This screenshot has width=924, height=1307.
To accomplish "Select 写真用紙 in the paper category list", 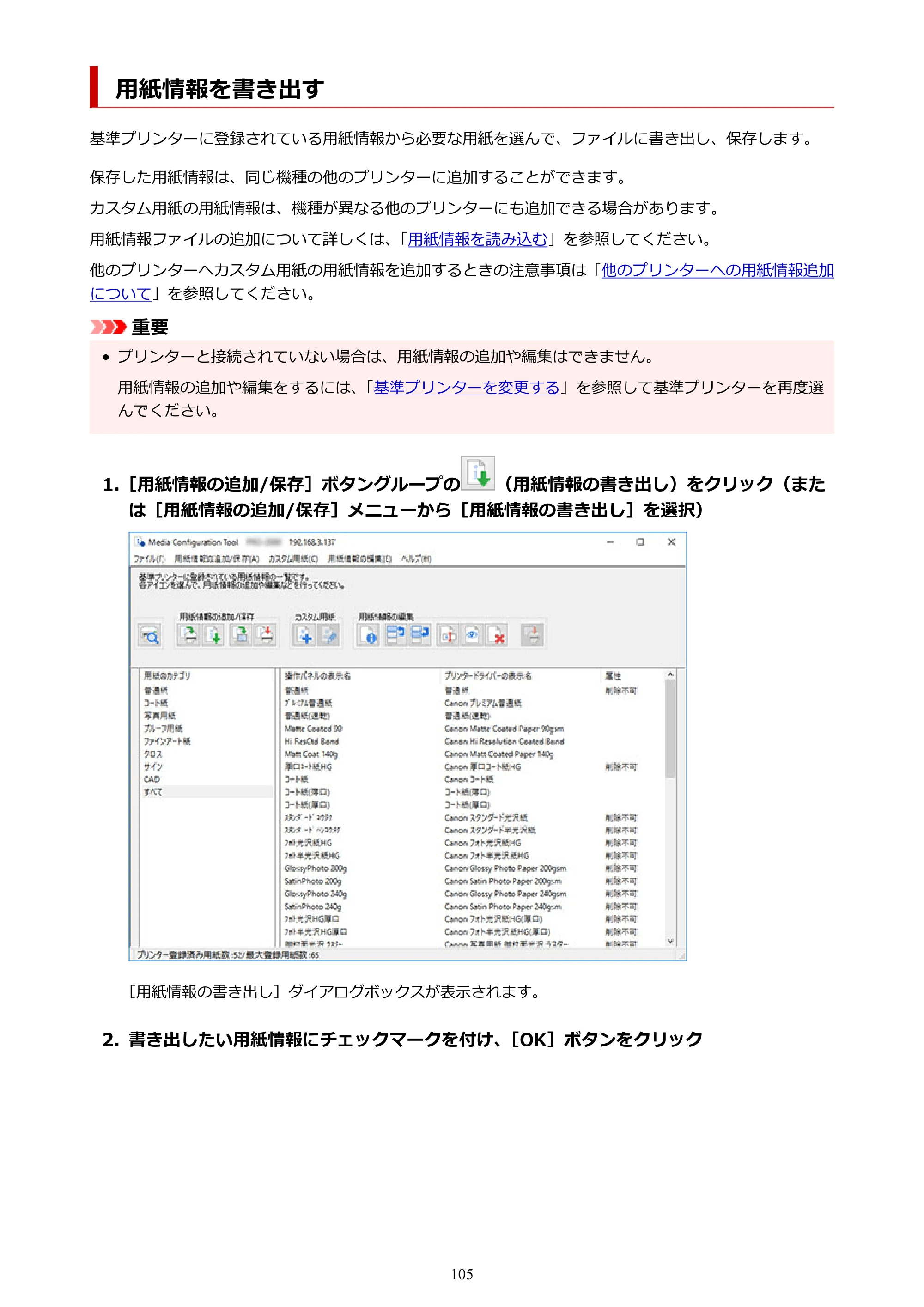I will [x=160, y=716].
